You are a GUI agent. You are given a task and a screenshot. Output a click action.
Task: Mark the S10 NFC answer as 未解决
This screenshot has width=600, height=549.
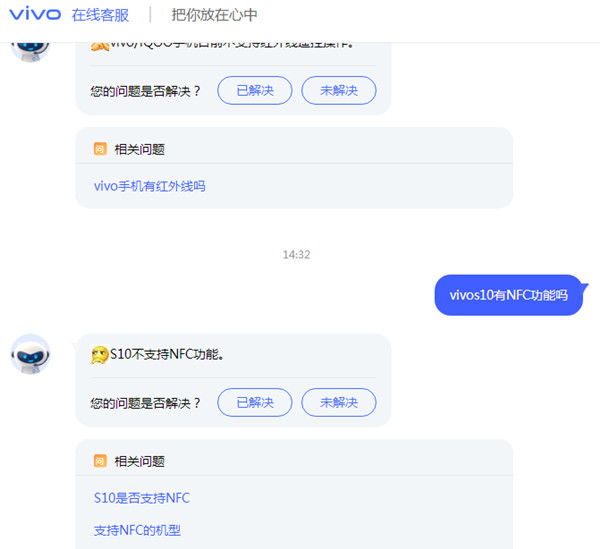point(339,402)
